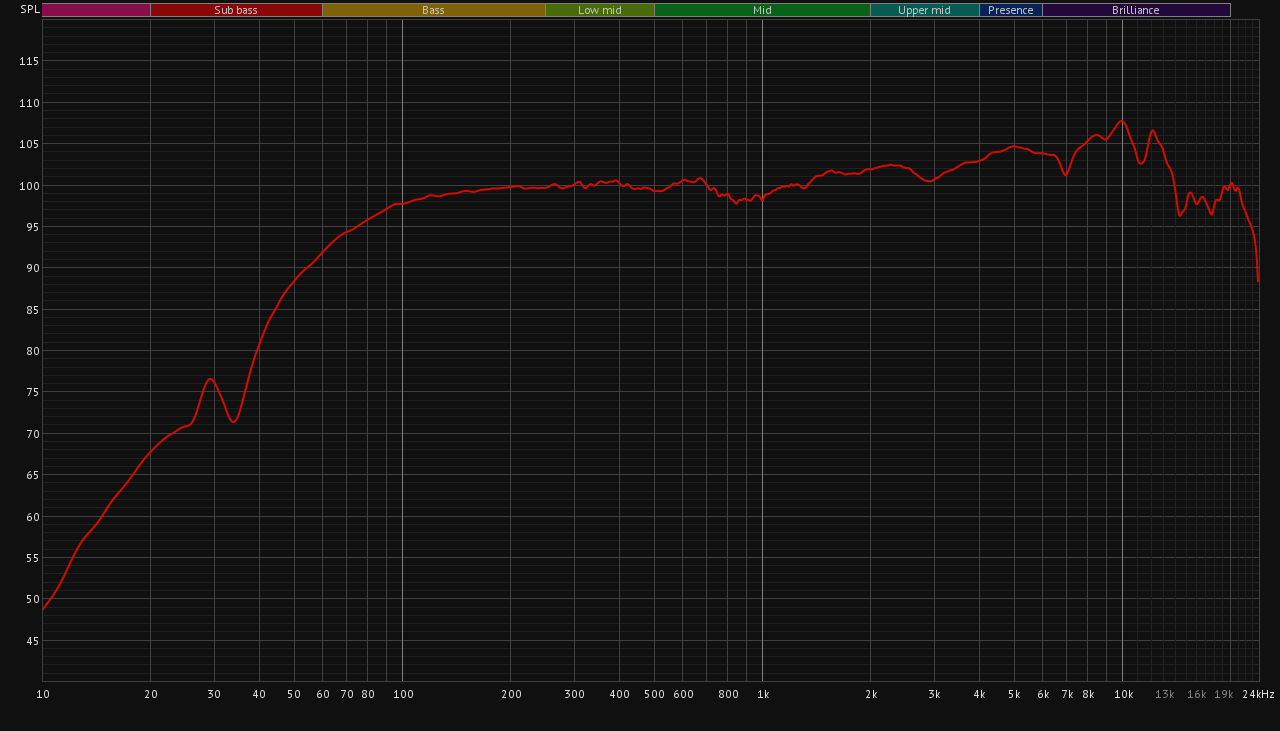Click the 5k frequency axis label

coord(1014,694)
